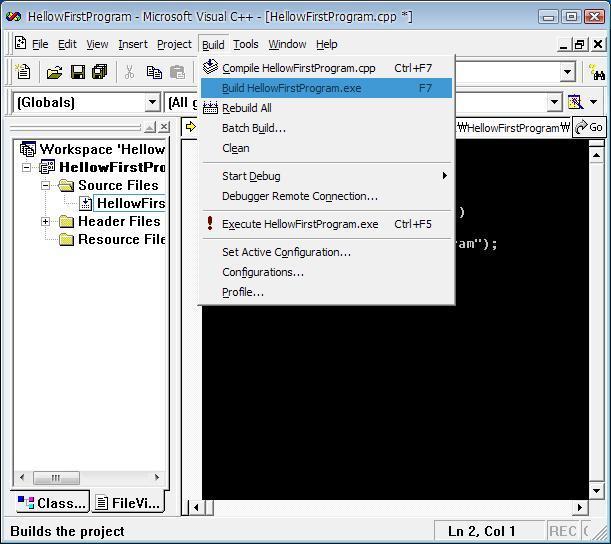Viewport: 611px width, 544px height.
Task: Click the pane expand arrow above workspace tree
Action: pyautogui.click(x=150, y=127)
